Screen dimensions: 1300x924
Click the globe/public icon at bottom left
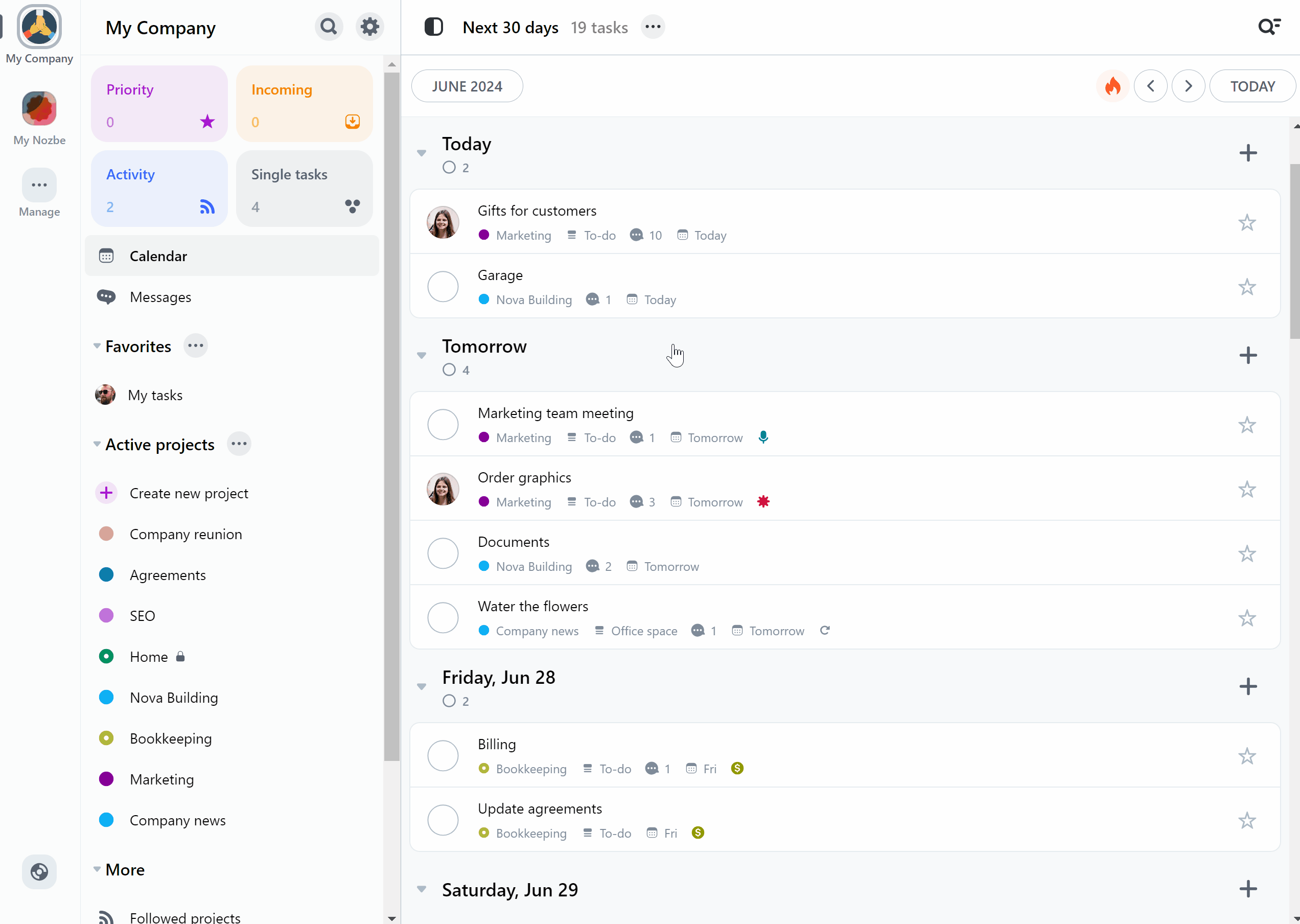[x=39, y=871]
